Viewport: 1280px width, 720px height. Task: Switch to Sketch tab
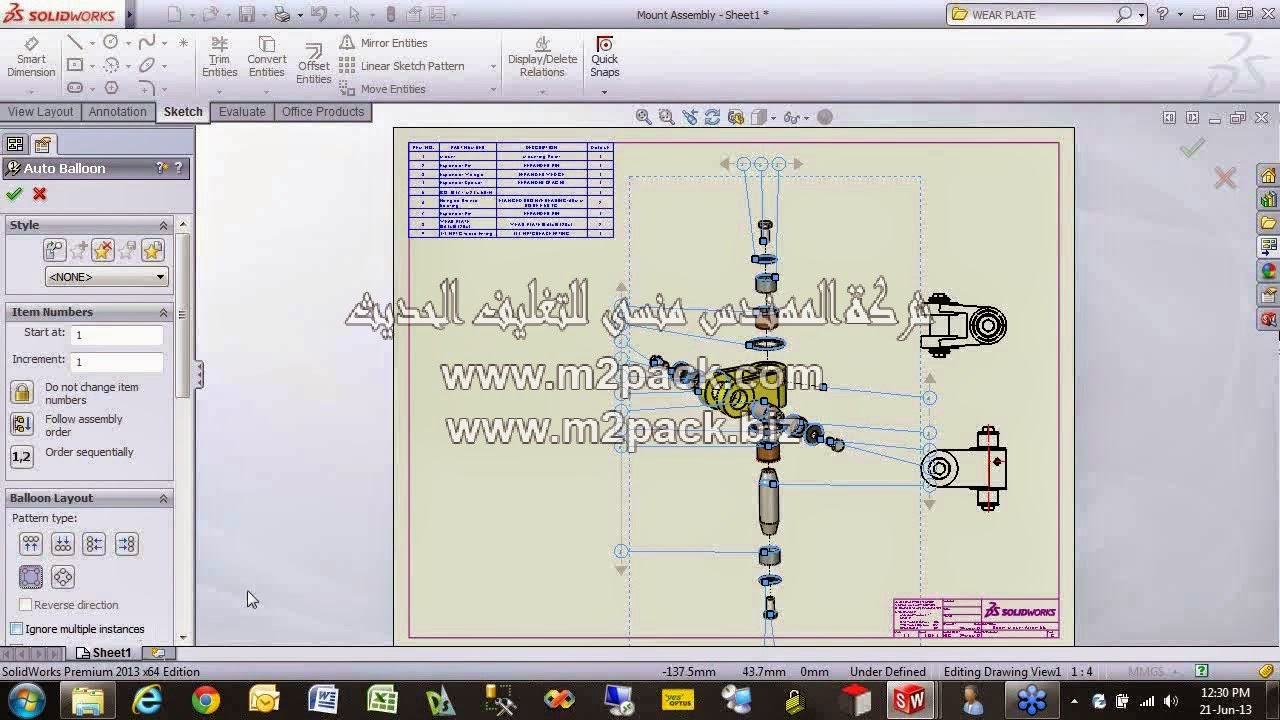point(183,112)
